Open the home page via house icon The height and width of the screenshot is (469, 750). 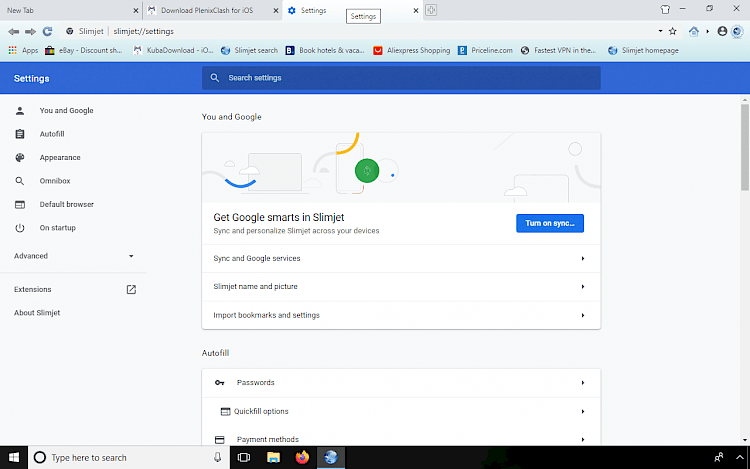(694, 32)
